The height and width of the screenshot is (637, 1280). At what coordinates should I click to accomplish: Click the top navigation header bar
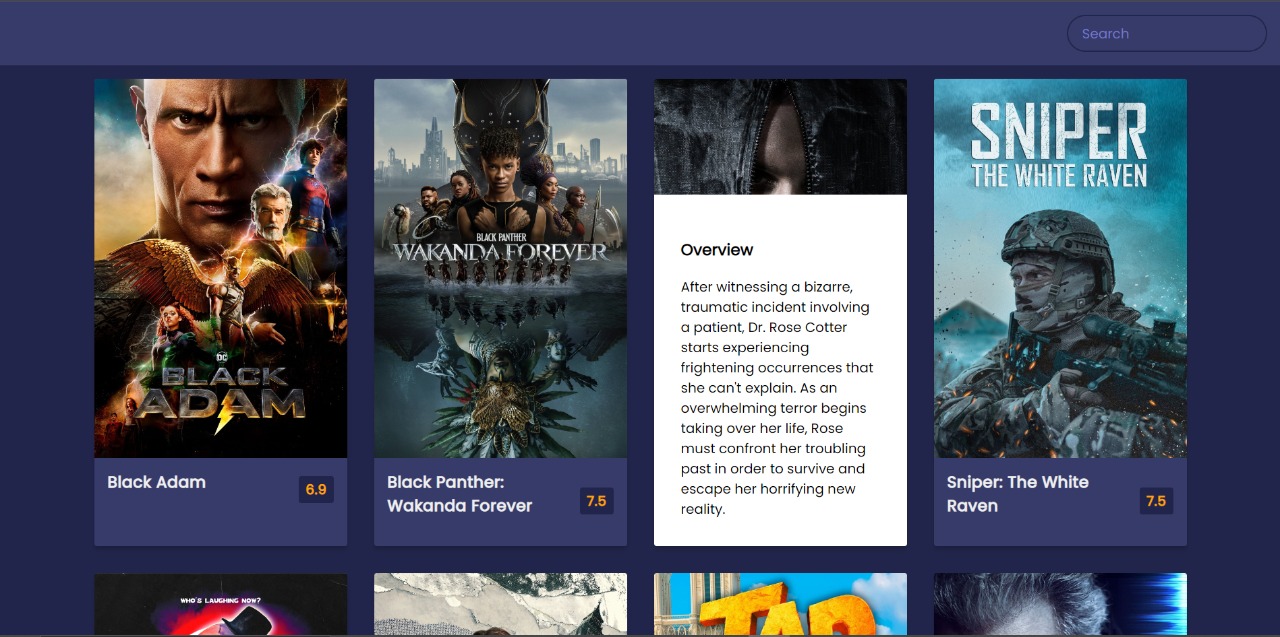click(640, 33)
